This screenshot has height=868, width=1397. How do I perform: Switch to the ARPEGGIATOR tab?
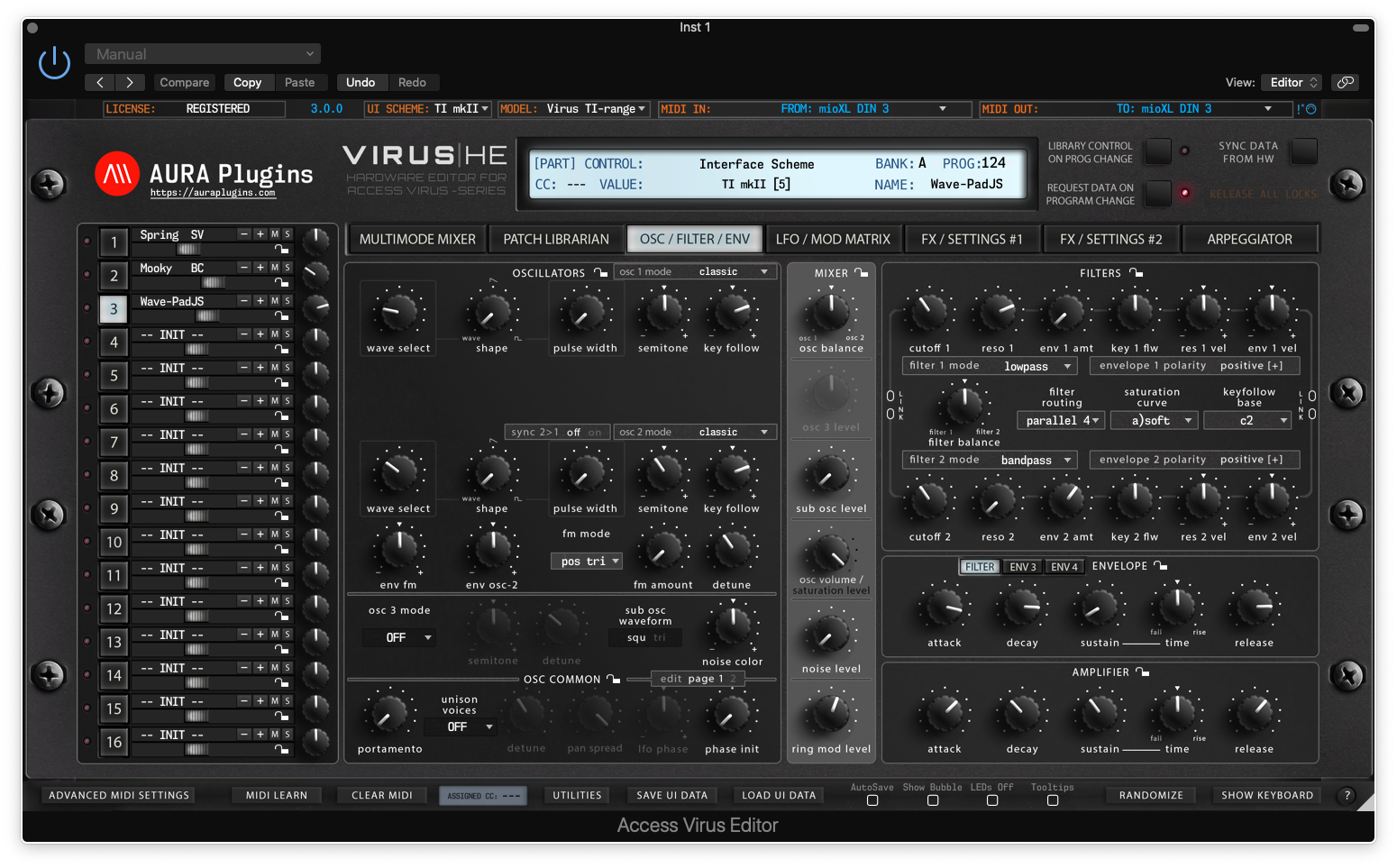coord(1249,239)
